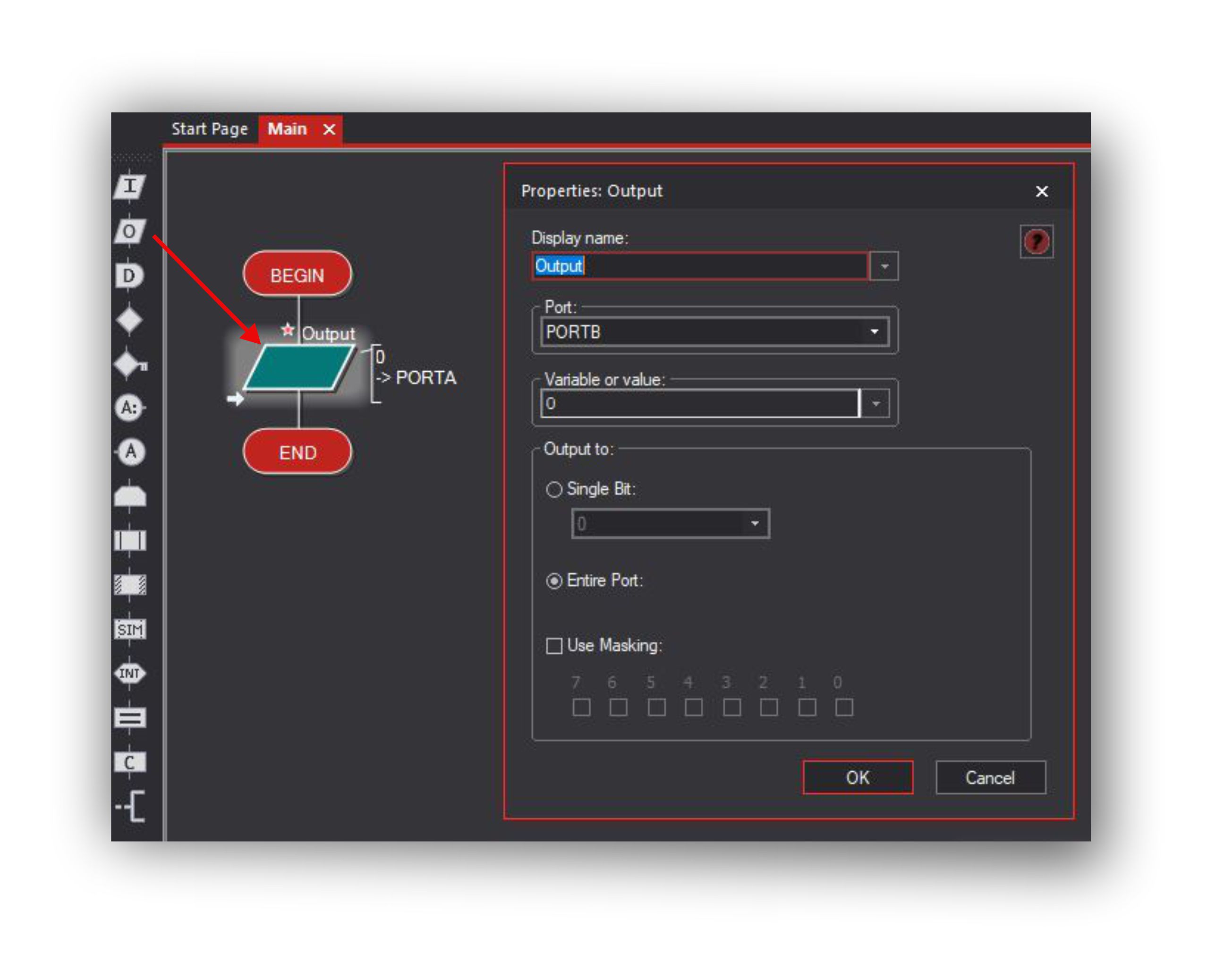
Task: Choose the Entire Port radio option
Action: click(554, 581)
